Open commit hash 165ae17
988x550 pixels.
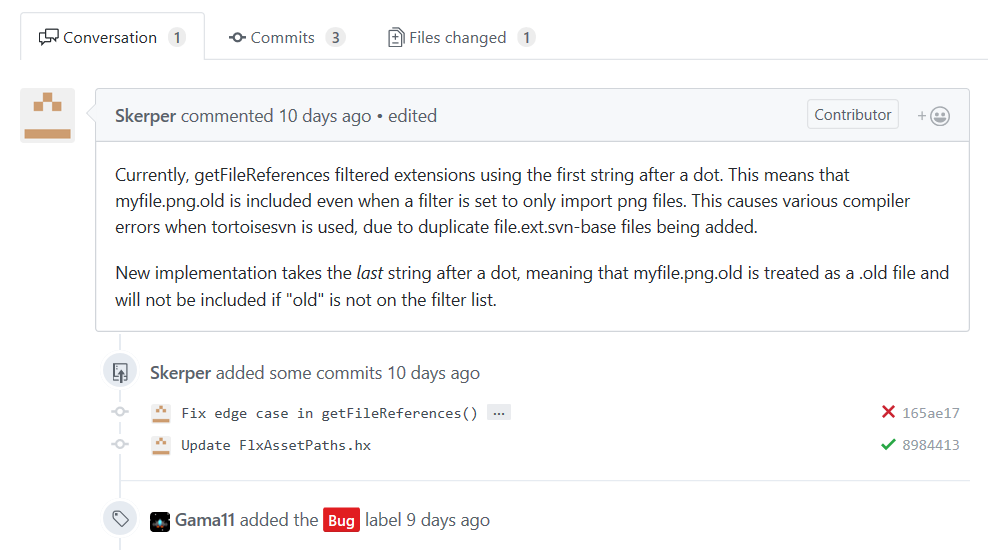point(931,413)
